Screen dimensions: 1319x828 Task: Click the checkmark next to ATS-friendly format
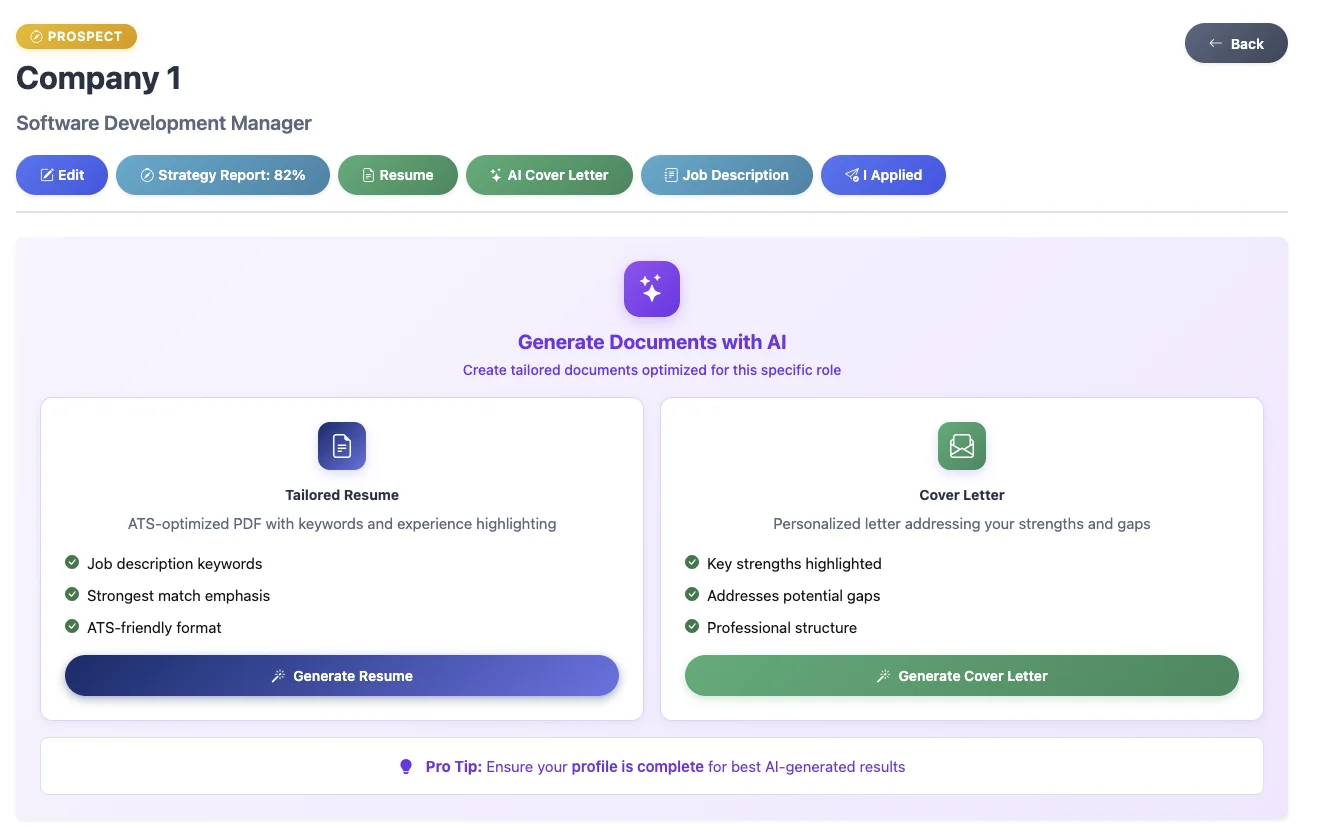[x=71, y=627]
